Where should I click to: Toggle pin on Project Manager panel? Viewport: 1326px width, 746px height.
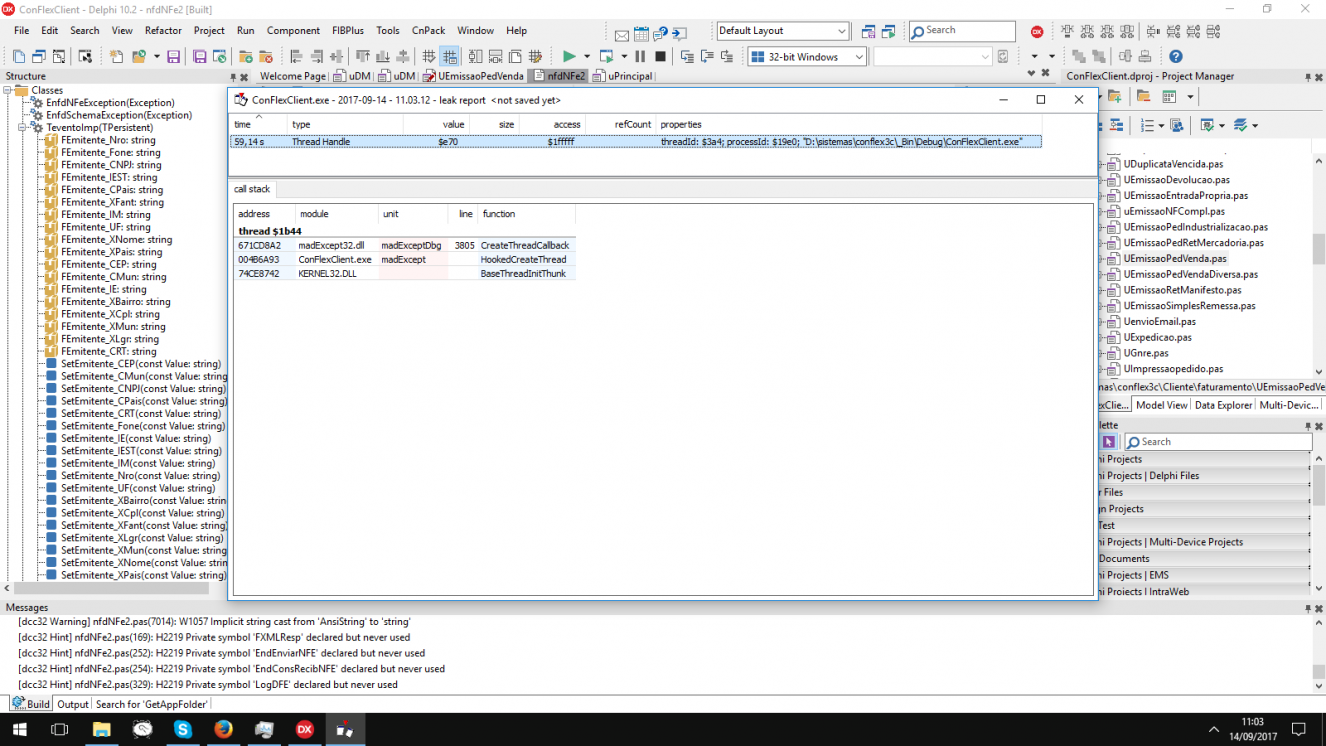pyautogui.click(x=1307, y=77)
